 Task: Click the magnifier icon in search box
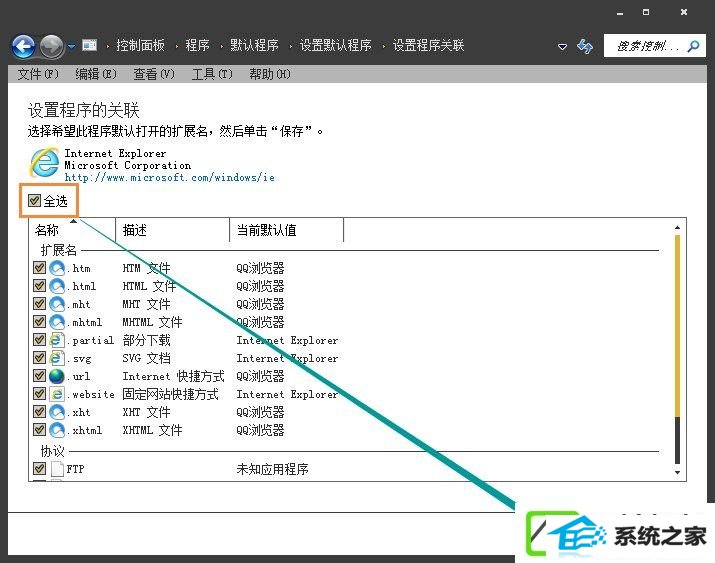(693, 46)
